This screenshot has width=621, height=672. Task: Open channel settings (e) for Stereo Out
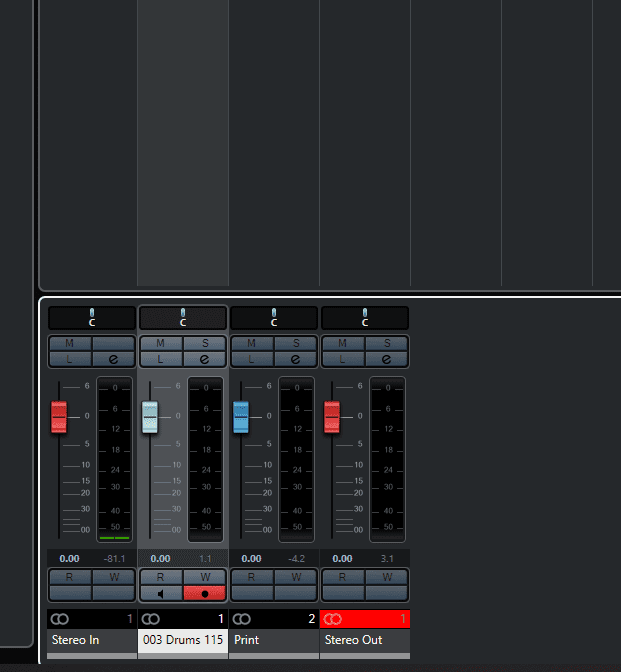[x=386, y=359]
